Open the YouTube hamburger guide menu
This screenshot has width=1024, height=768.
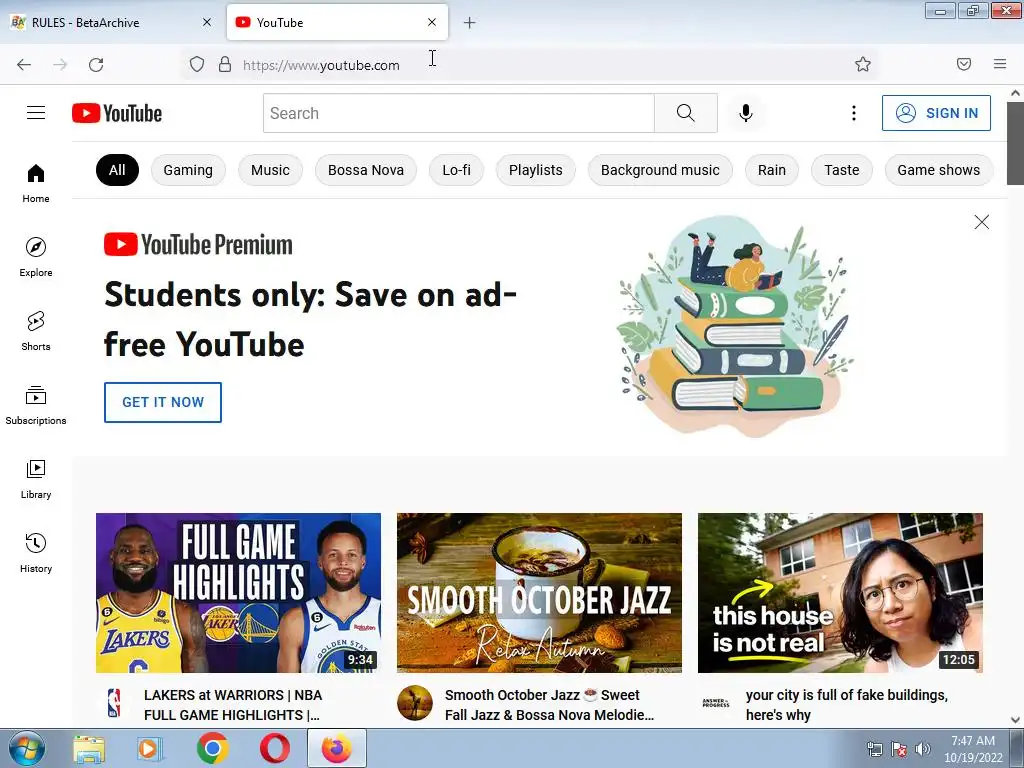[x=36, y=113]
